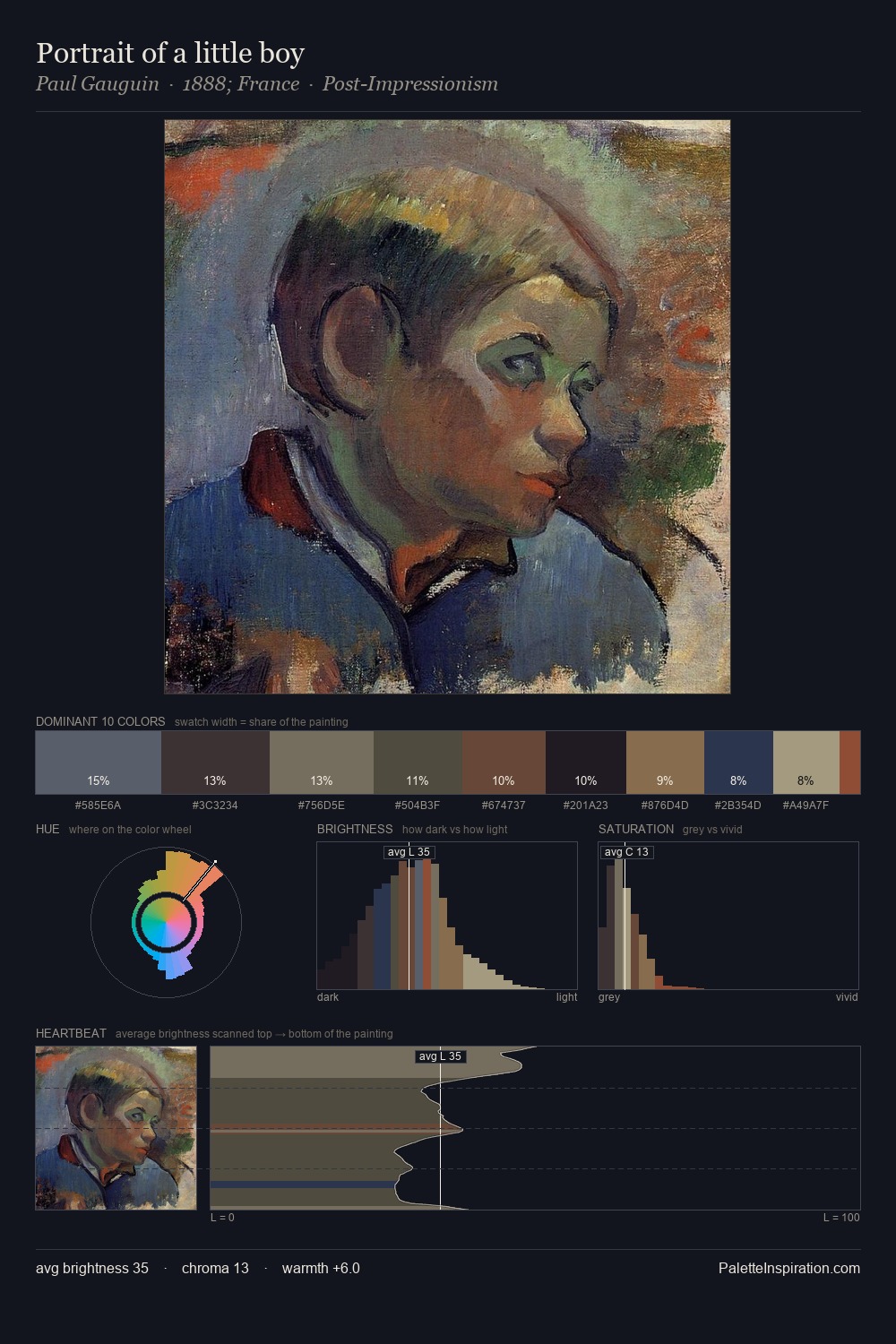This screenshot has height=1344, width=896.
Task: Click the '#504B3F' hex label
Action: [x=418, y=805]
